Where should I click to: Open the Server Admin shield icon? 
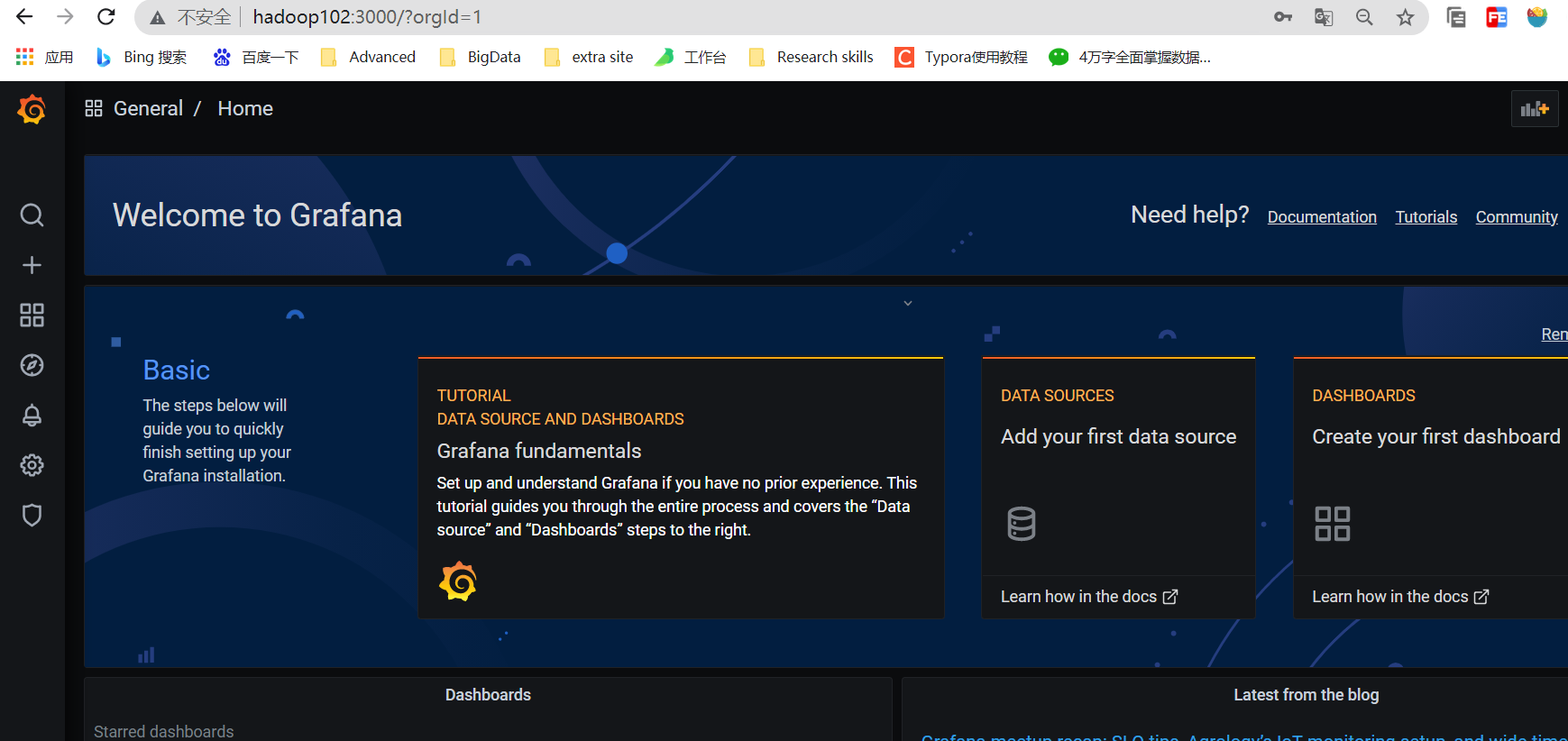click(32, 516)
